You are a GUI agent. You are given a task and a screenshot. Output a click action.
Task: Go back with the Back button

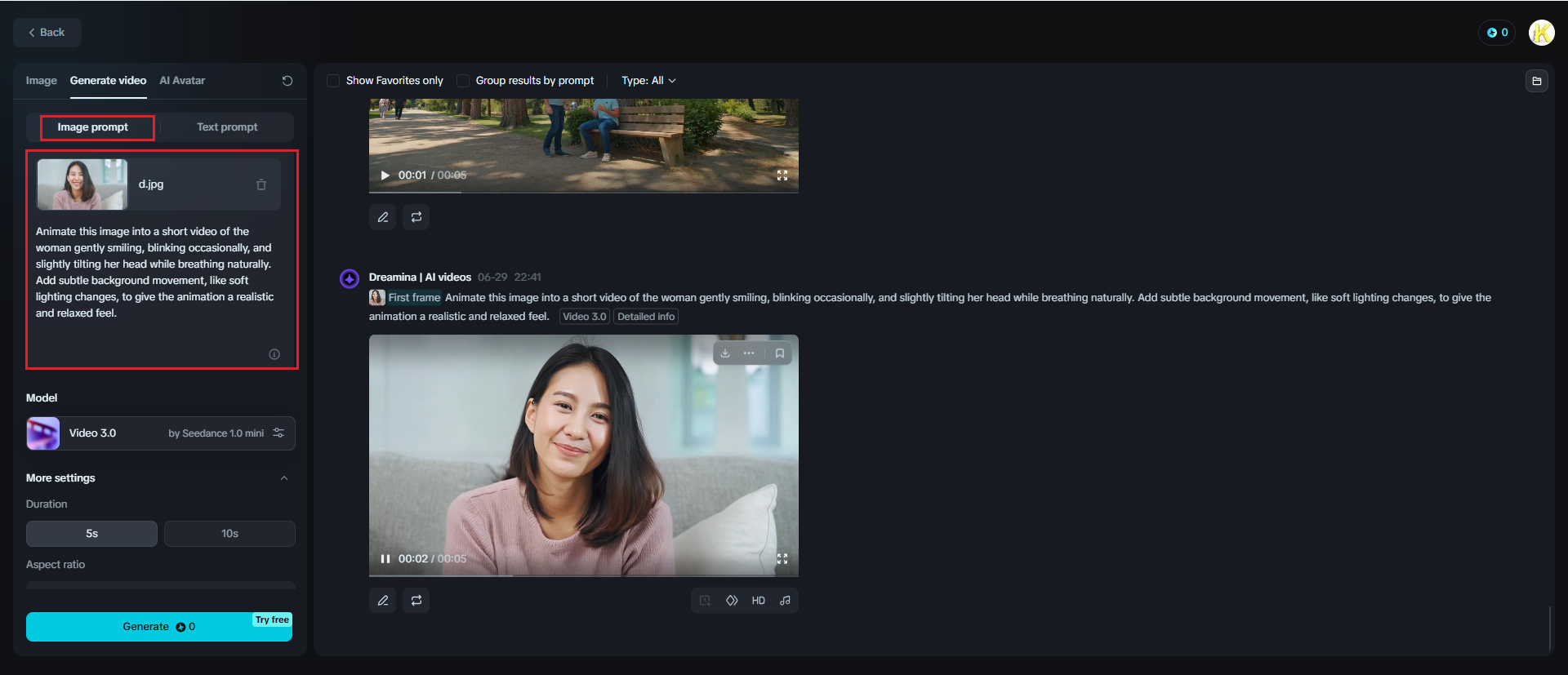[47, 33]
